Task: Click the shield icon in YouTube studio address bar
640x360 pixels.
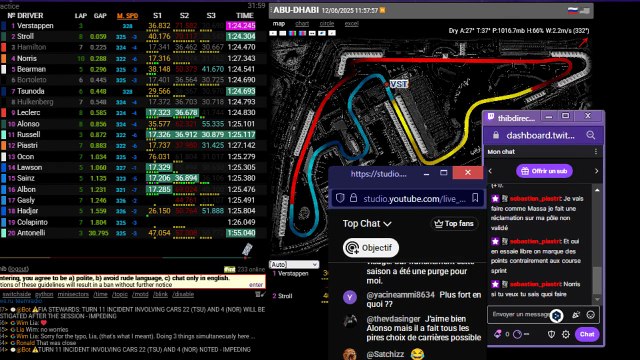Action: click(x=340, y=198)
